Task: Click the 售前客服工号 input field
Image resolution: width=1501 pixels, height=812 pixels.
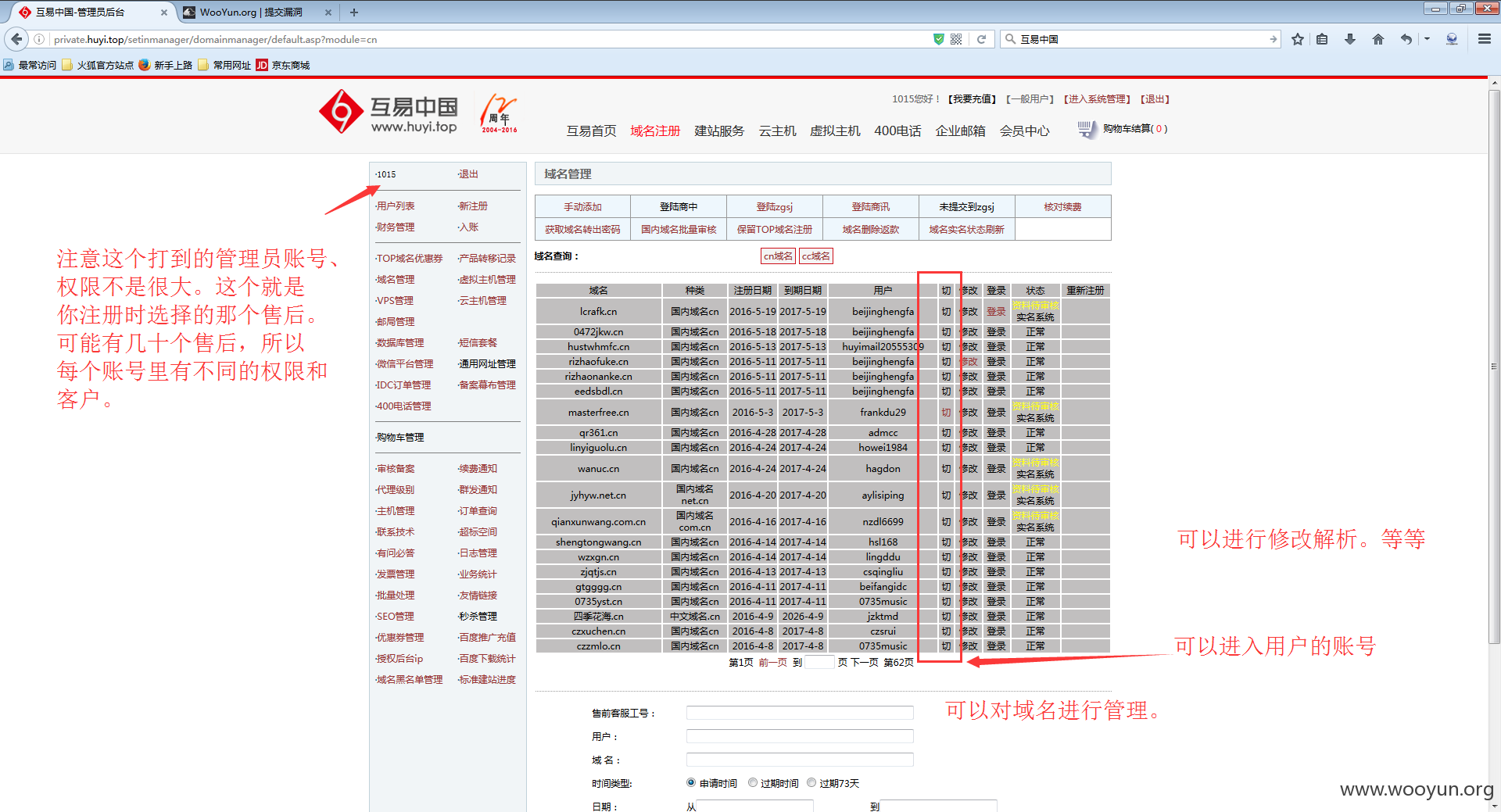Action: [800, 713]
